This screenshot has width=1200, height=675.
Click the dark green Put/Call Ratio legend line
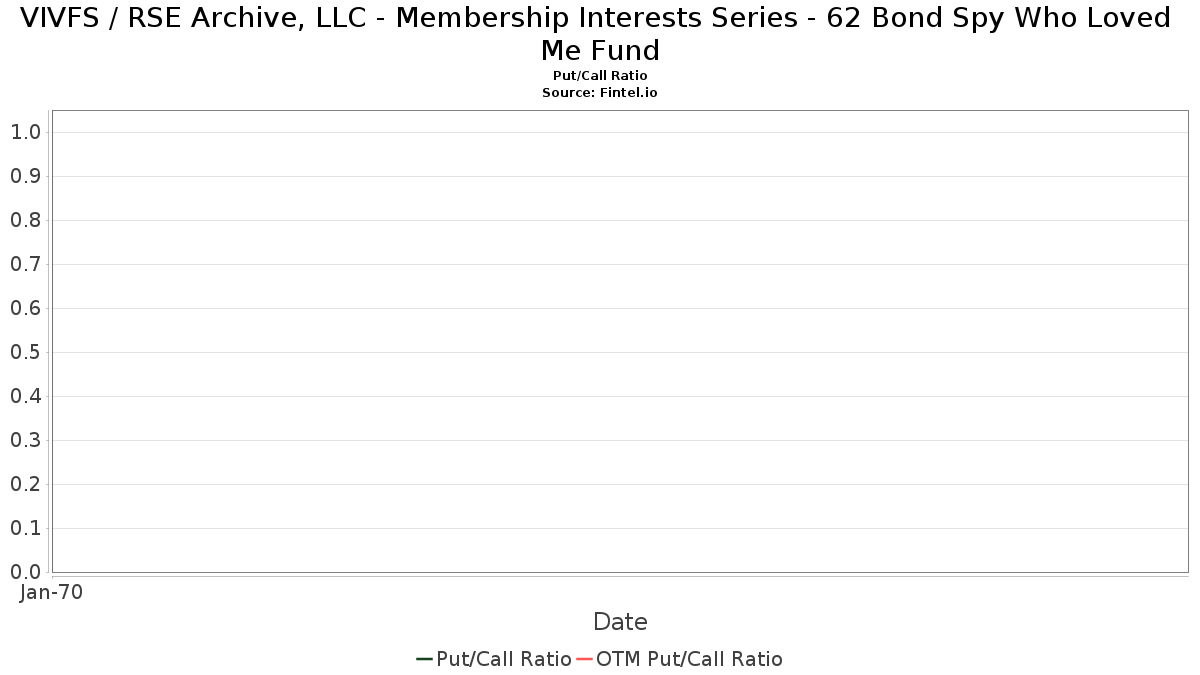coord(424,659)
